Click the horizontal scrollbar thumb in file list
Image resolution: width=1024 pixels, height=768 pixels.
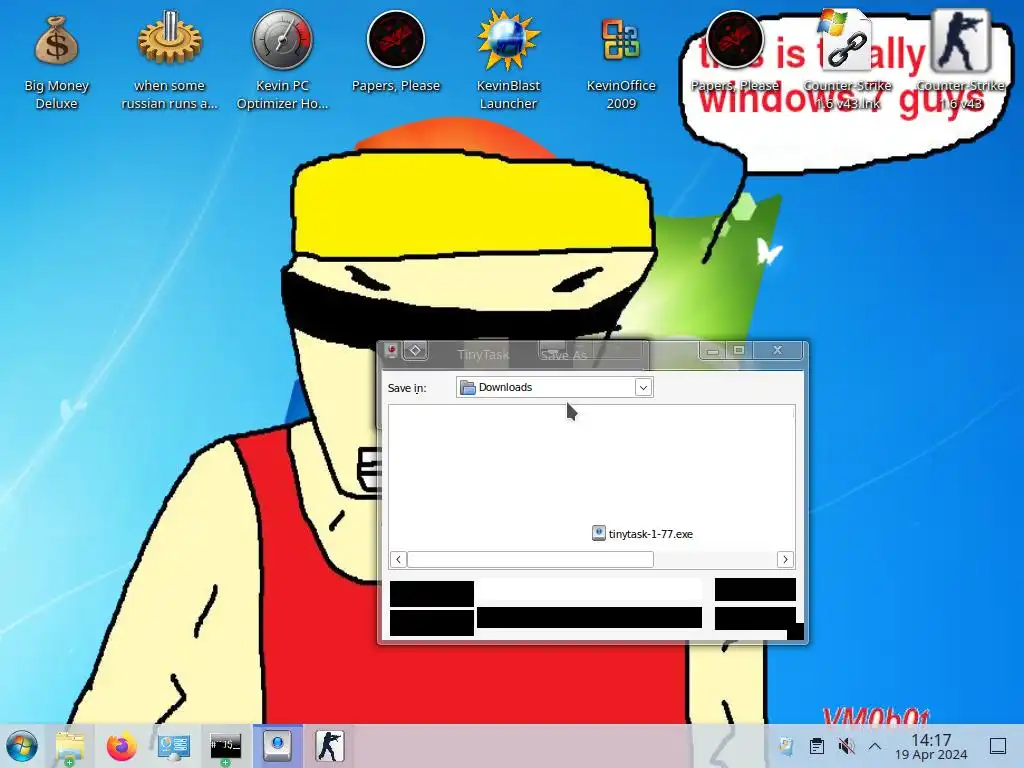click(530, 560)
